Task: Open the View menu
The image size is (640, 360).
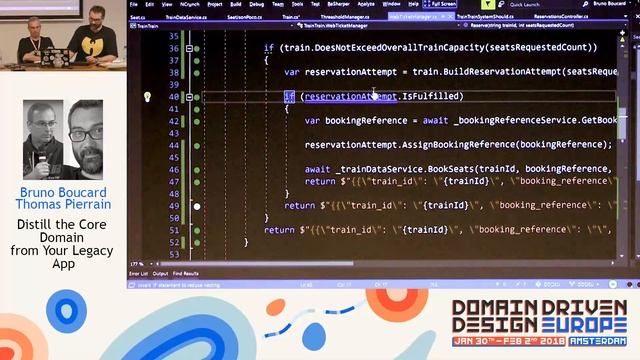Action: tap(167, 4)
